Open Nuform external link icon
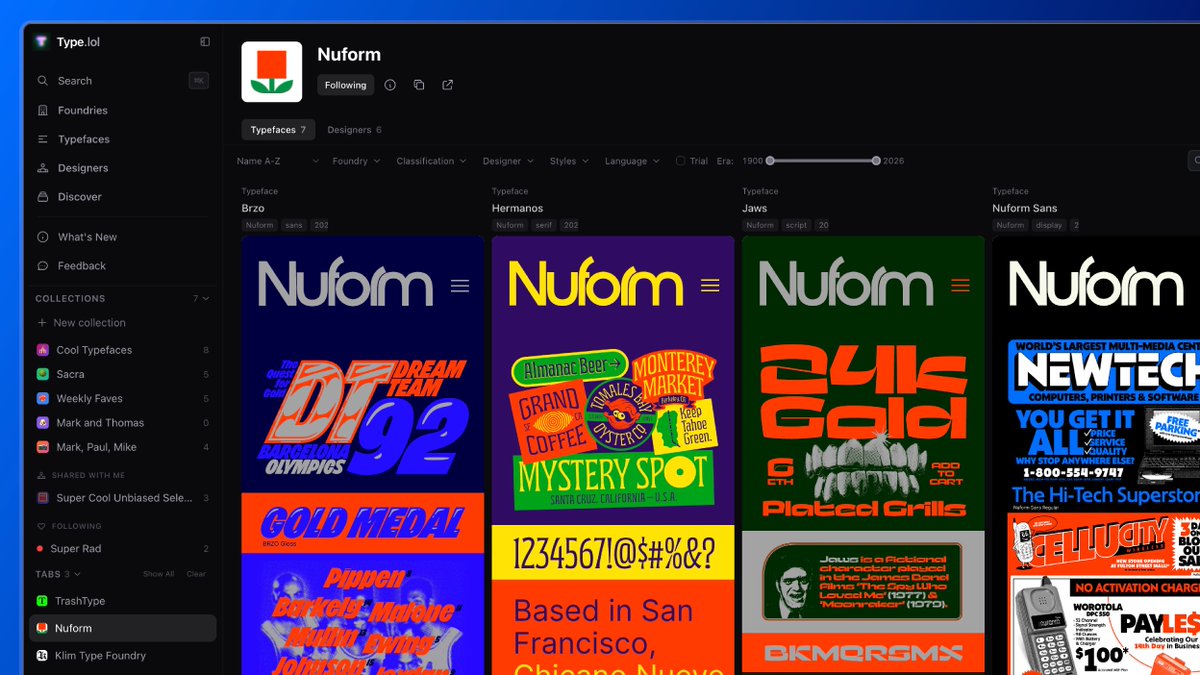This screenshot has height=675, width=1200. coord(448,85)
